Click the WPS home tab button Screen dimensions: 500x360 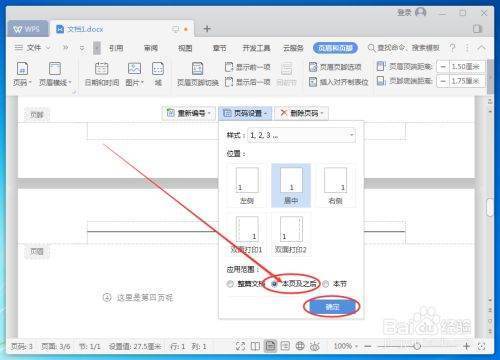pyautogui.click(x=27, y=29)
